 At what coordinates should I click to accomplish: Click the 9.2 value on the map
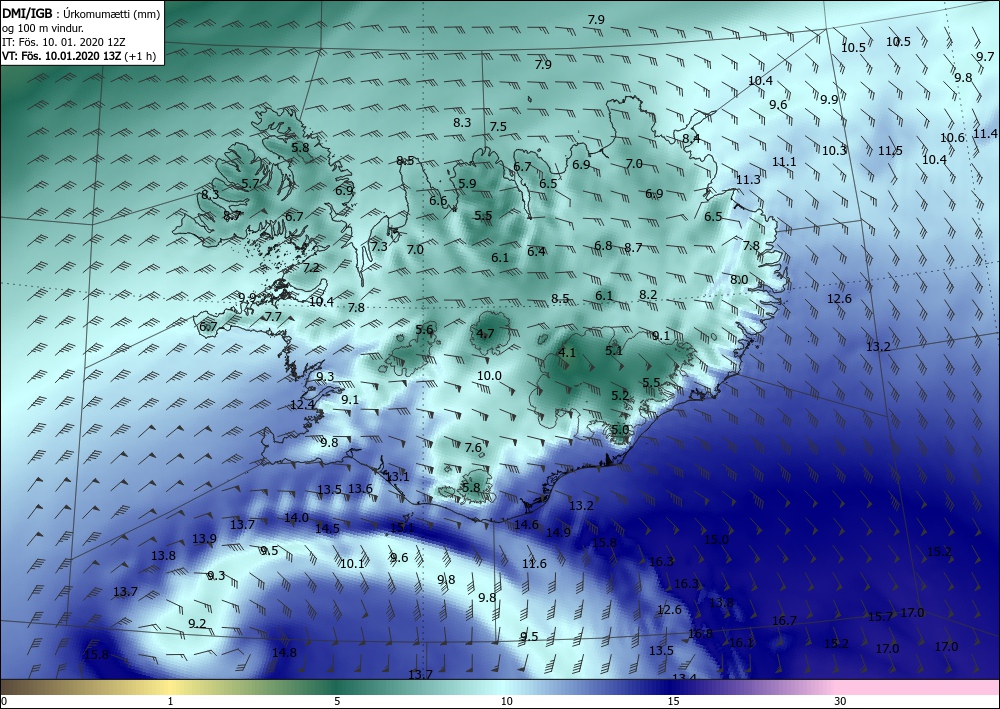(x=197, y=624)
